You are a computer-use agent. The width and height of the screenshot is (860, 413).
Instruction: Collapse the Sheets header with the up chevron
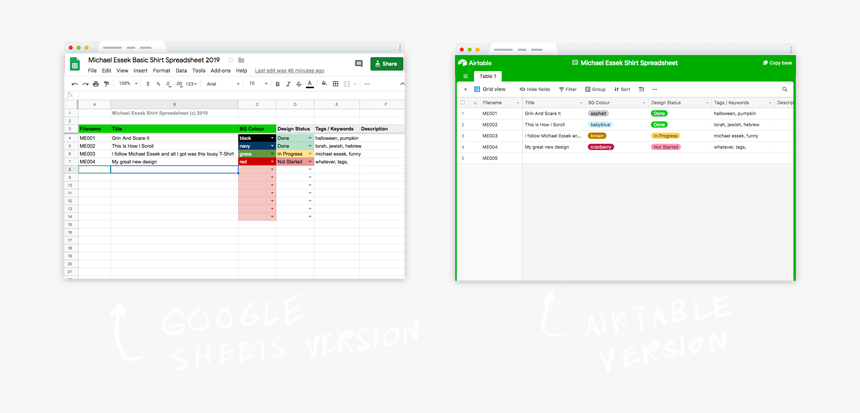(x=401, y=84)
